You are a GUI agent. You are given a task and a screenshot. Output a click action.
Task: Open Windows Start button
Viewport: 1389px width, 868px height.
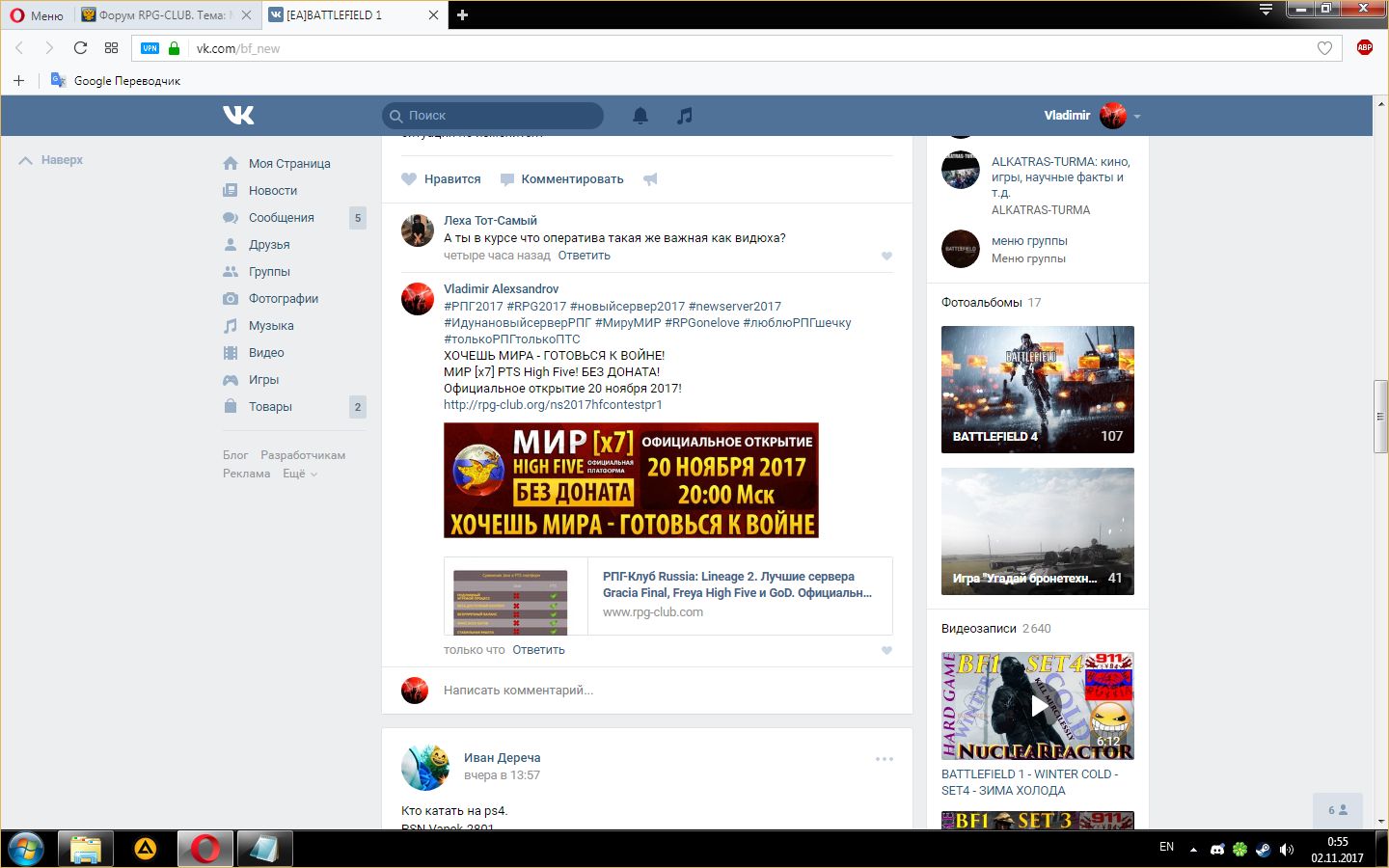(26, 849)
